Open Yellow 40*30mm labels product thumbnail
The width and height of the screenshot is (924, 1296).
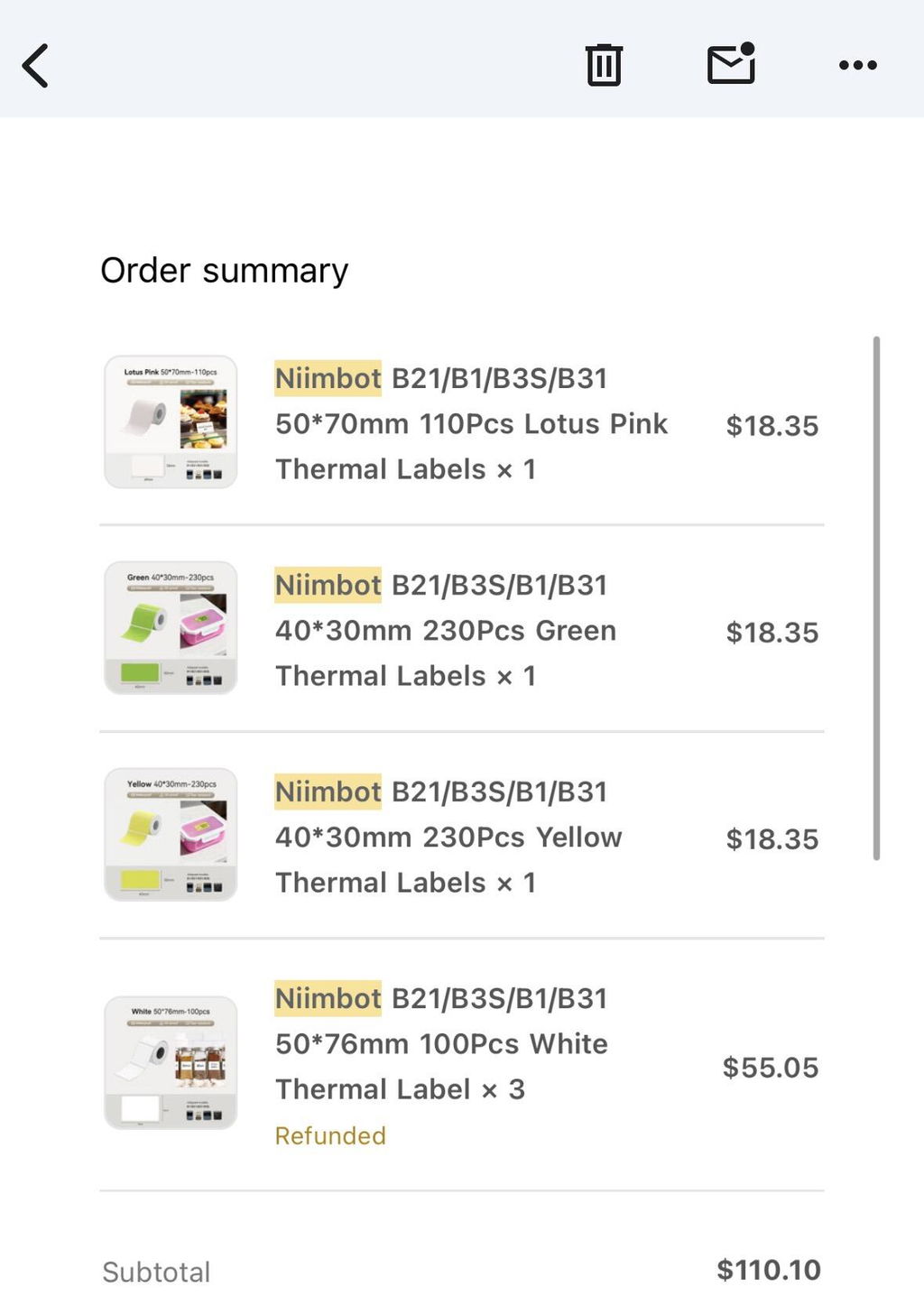[171, 835]
